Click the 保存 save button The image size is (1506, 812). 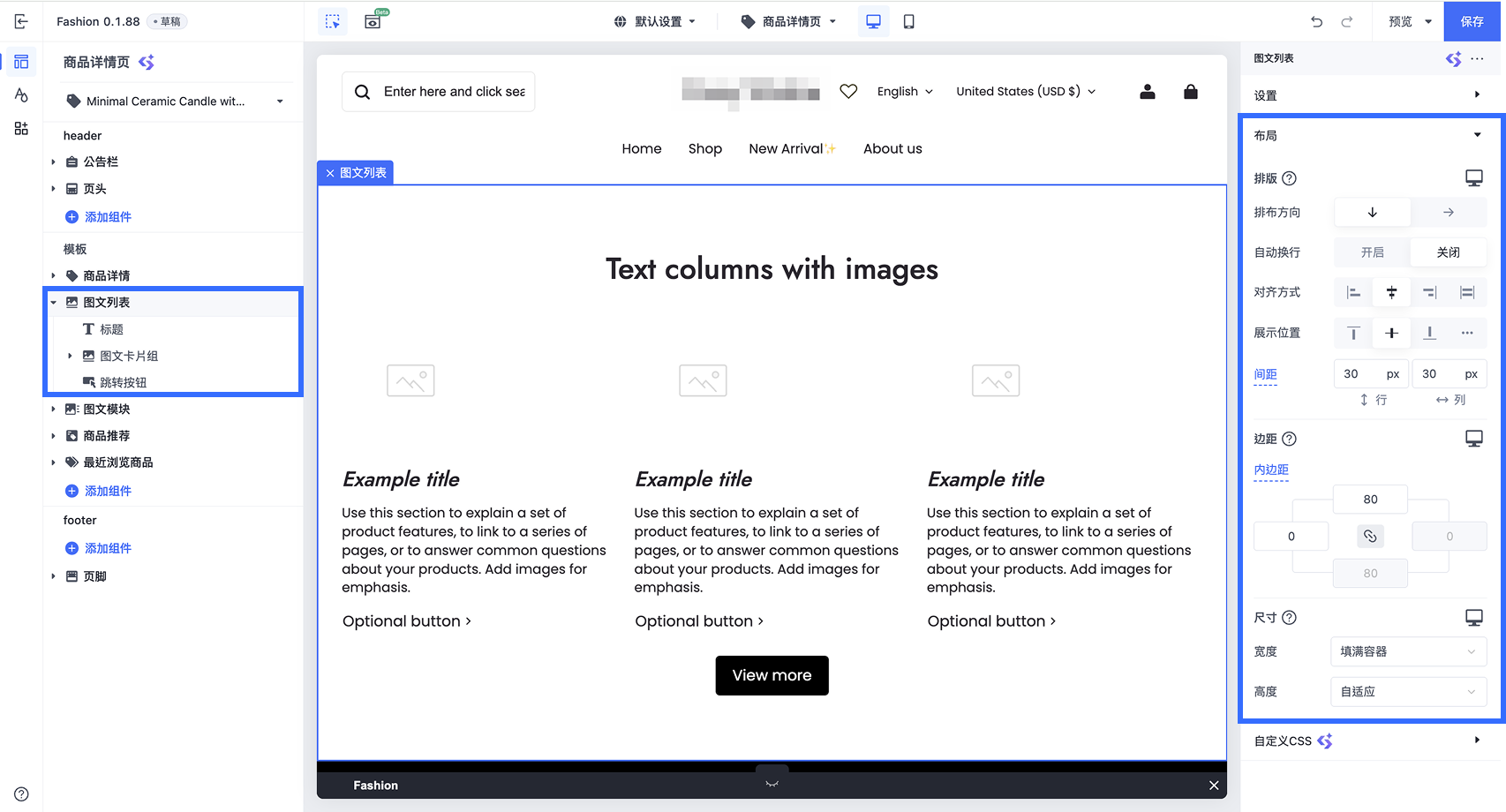(1472, 22)
